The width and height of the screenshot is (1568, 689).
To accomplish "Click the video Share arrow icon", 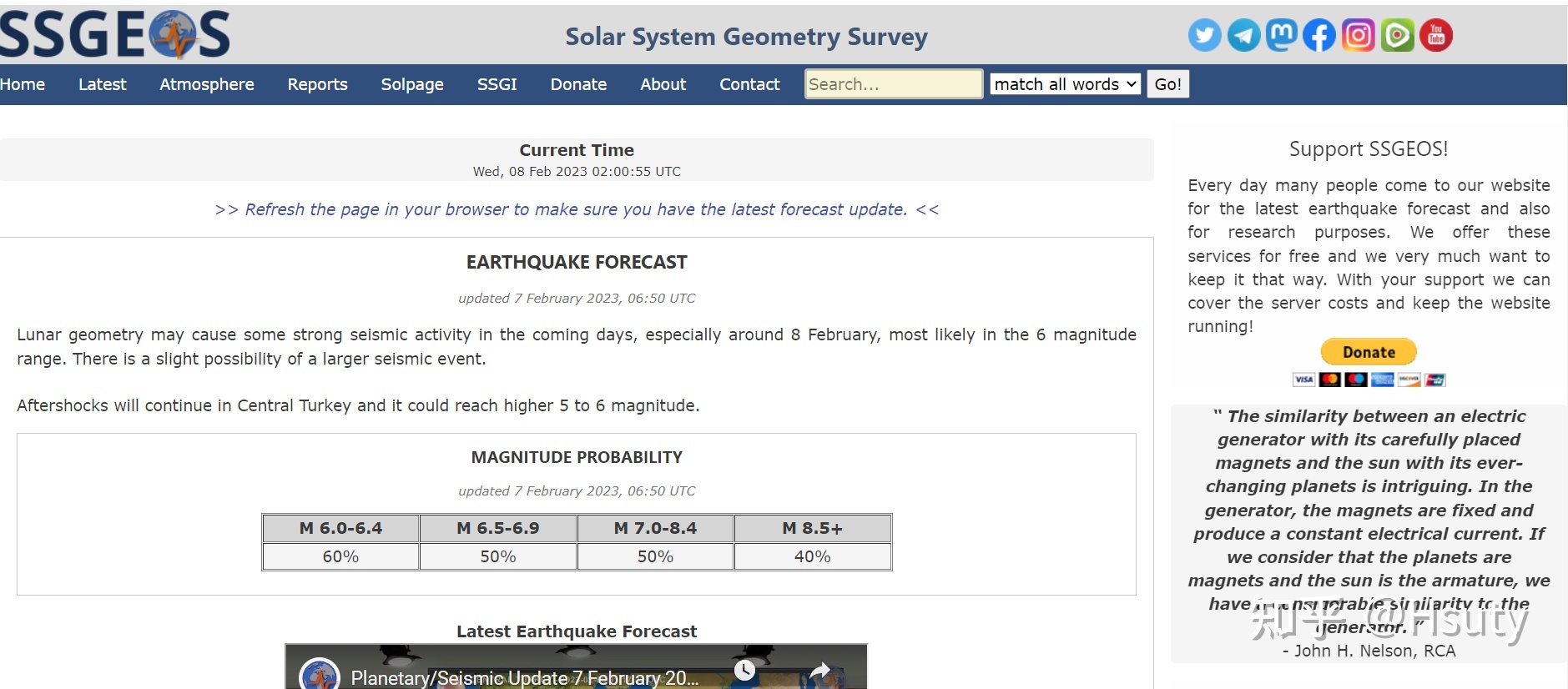I will [820, 670].
